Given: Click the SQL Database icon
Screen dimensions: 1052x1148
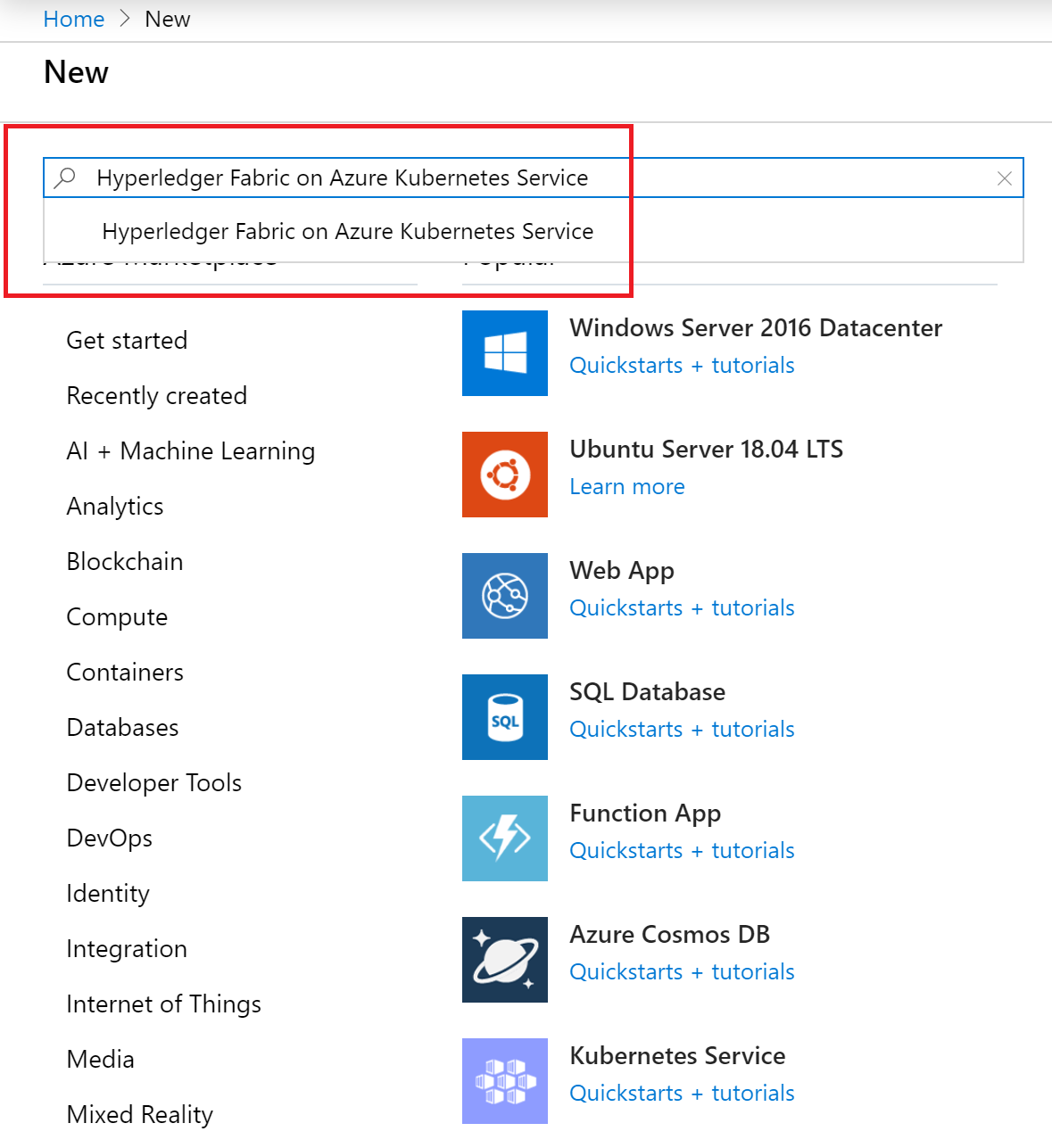Looking at the screenshot, I should [x=505, y=717].
